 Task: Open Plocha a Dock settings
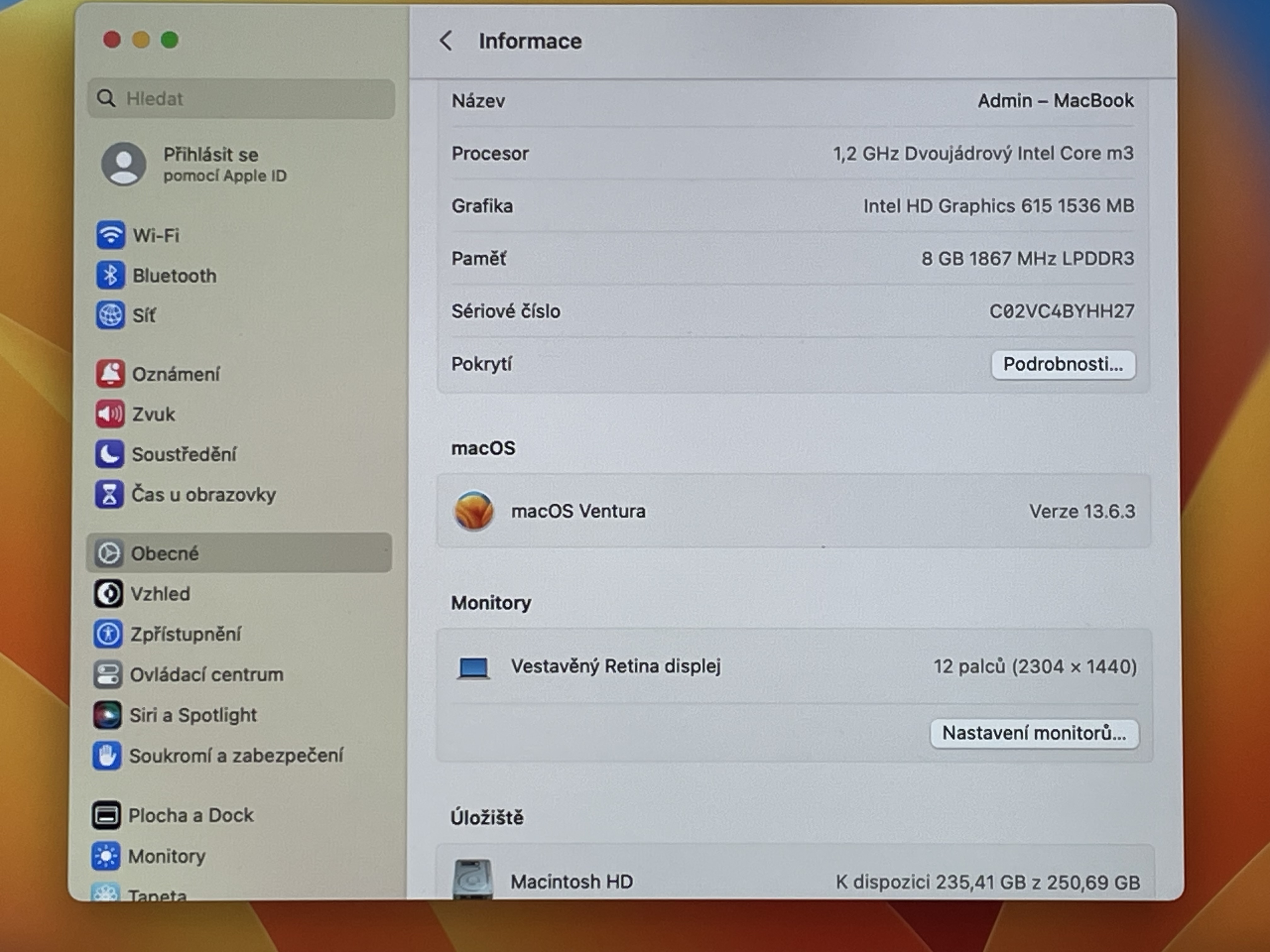(190, 815)
